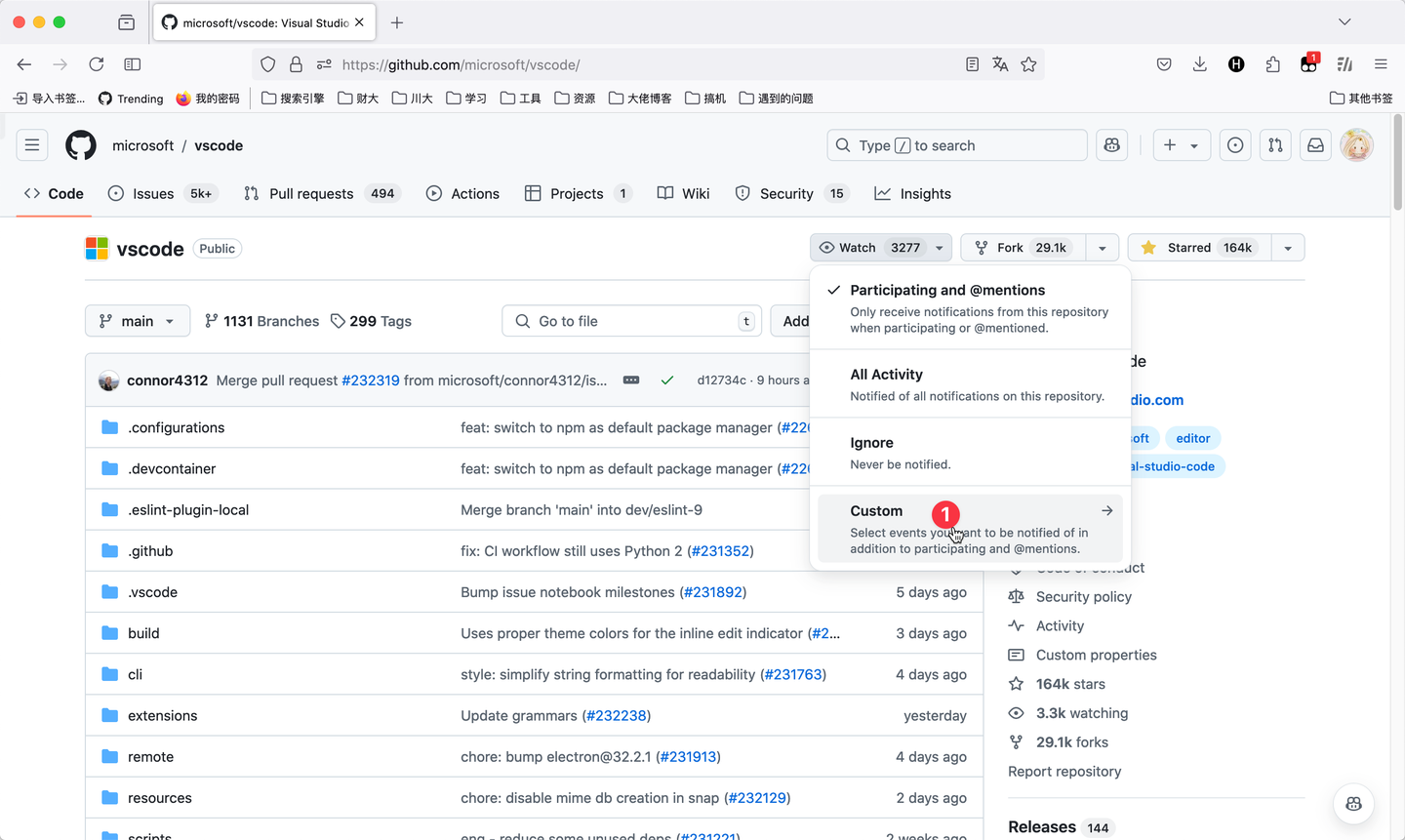
Task: Open the Custom notification events option
Action: (971, 529)
